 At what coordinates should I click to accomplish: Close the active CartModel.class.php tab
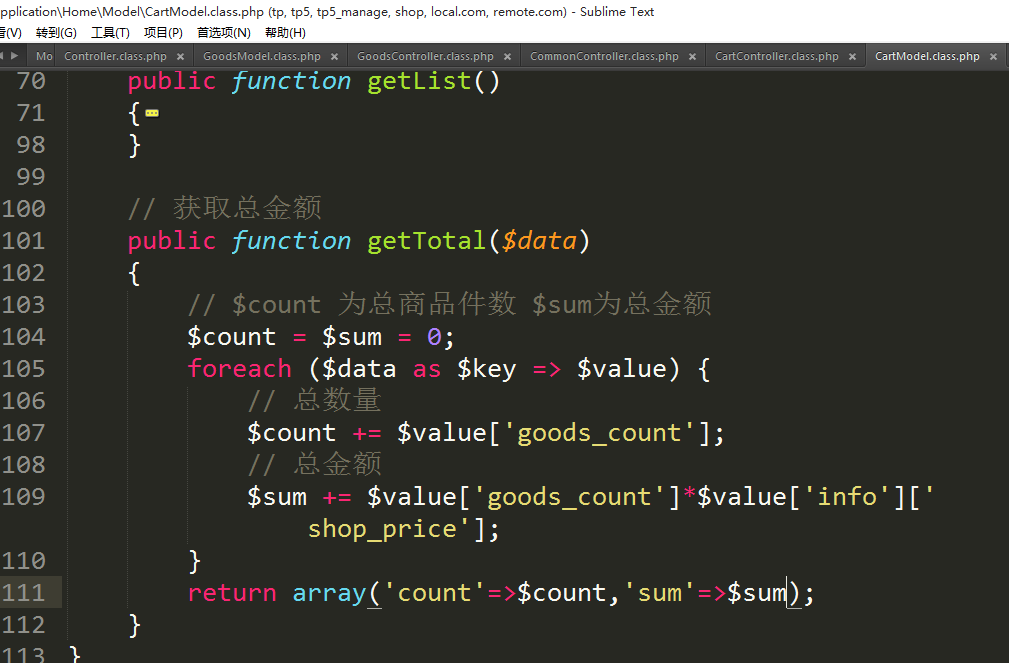[x=994, y=57]
